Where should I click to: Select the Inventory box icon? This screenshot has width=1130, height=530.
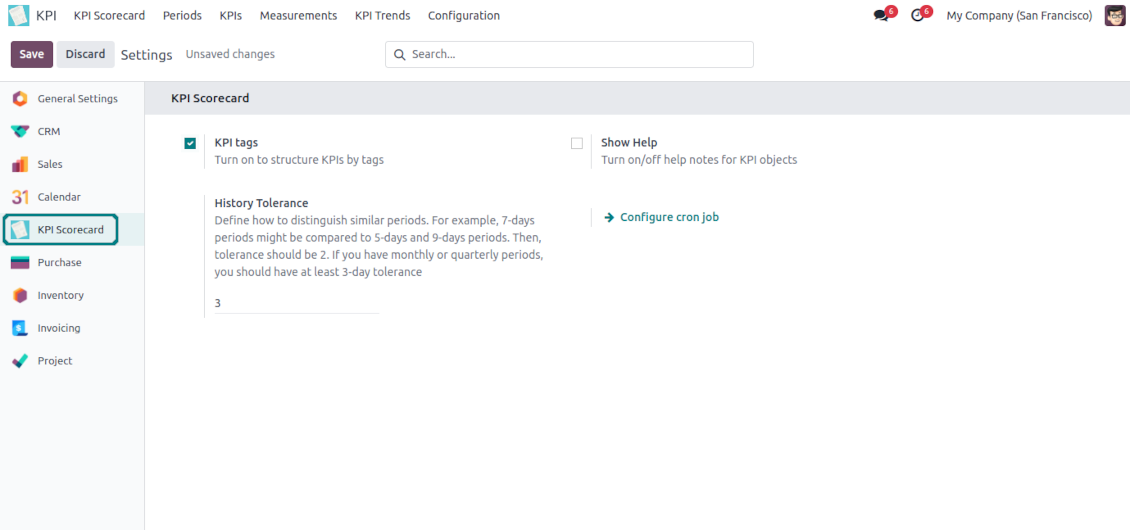point(20,295)
